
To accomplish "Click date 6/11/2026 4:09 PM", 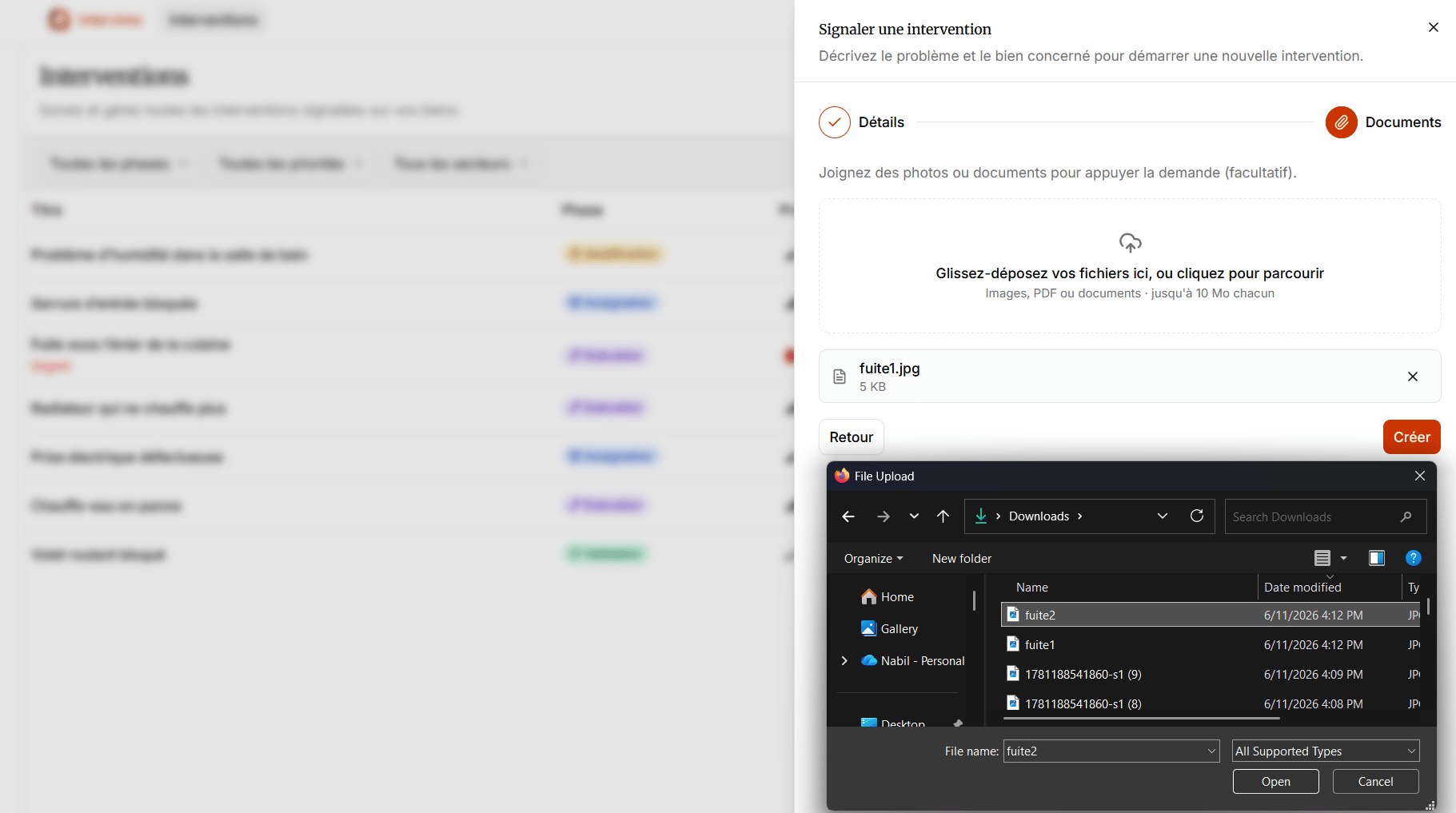I will 1313,674.
